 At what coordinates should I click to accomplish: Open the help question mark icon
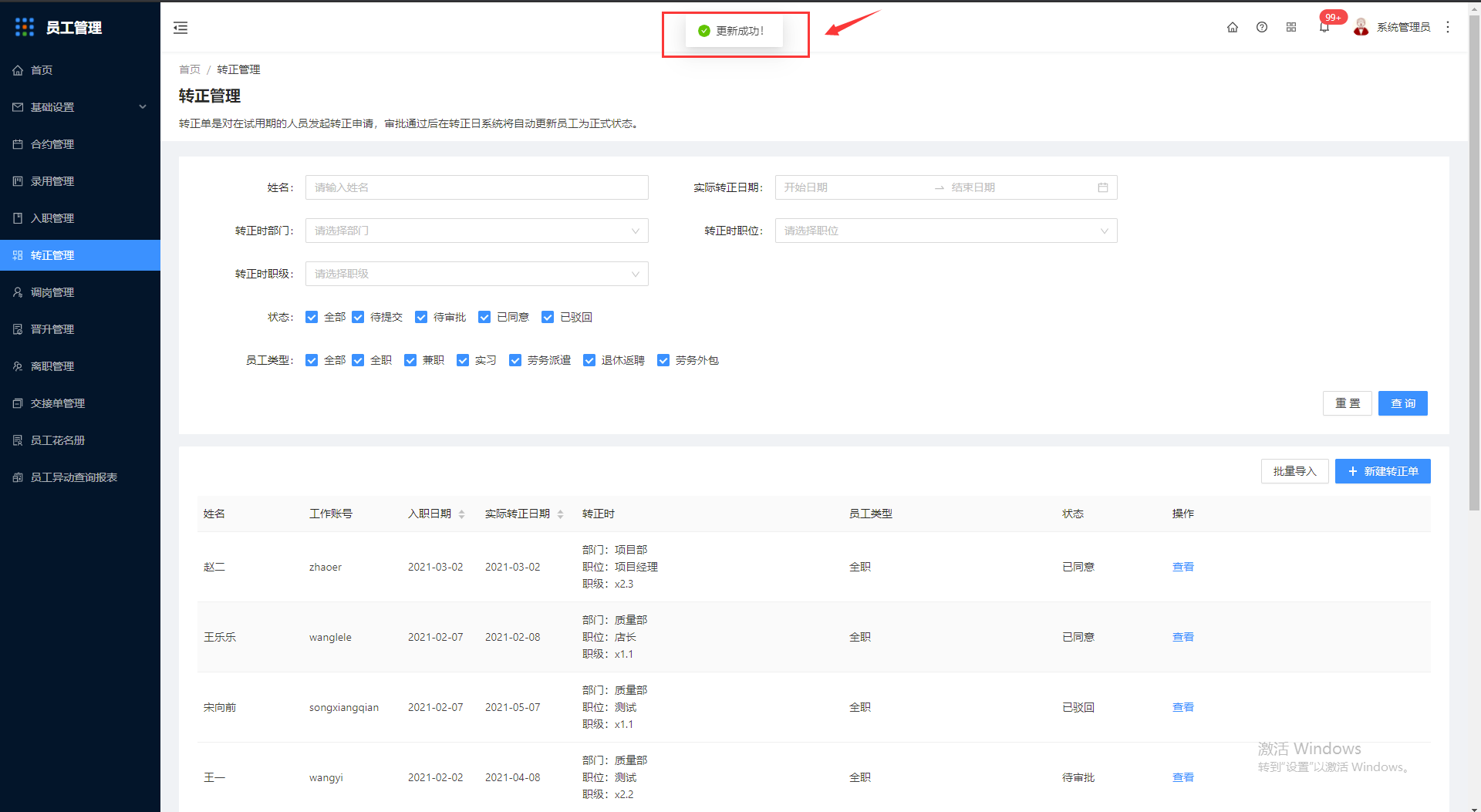1262,27
